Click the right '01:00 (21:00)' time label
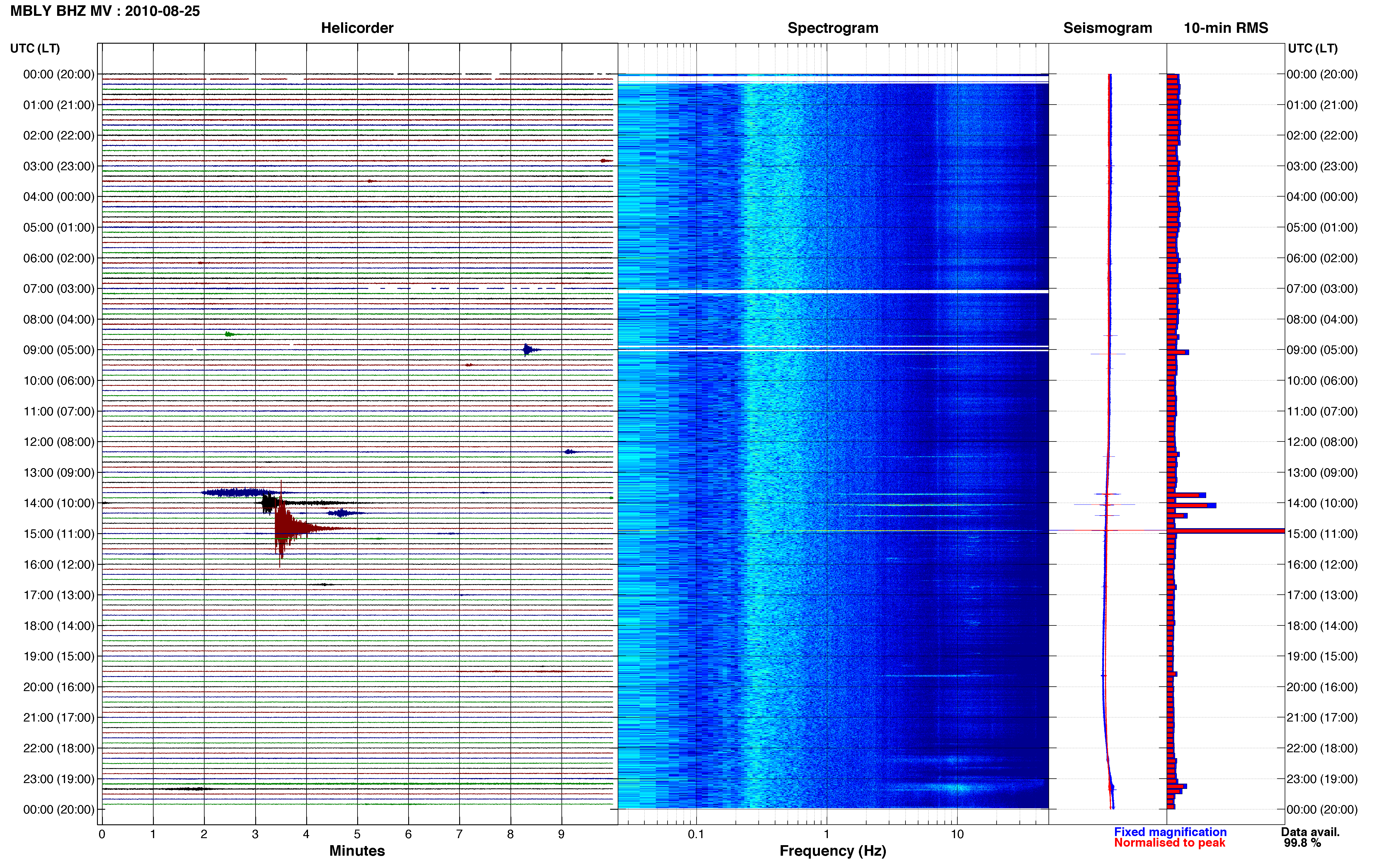The image size is (1389, 868). (1322, 105)
